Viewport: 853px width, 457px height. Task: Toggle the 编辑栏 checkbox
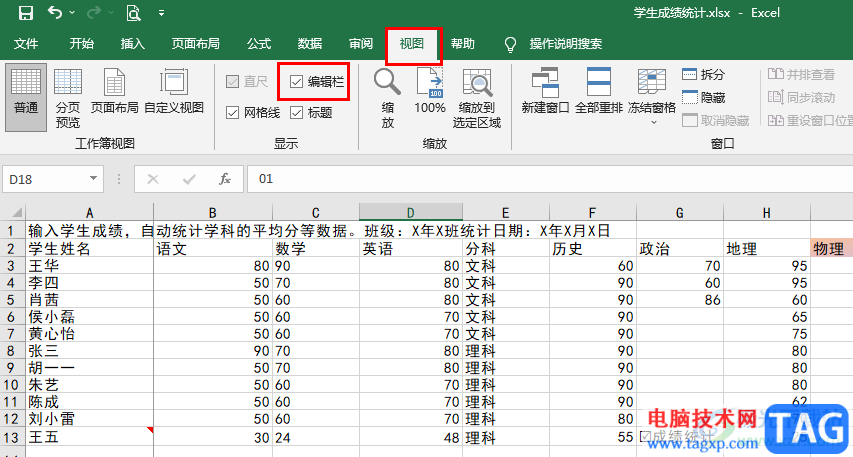(x=296, y=82)
